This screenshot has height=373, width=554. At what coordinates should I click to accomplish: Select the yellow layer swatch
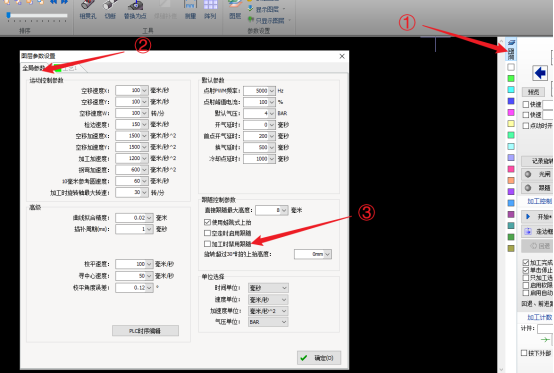[511, 124]
